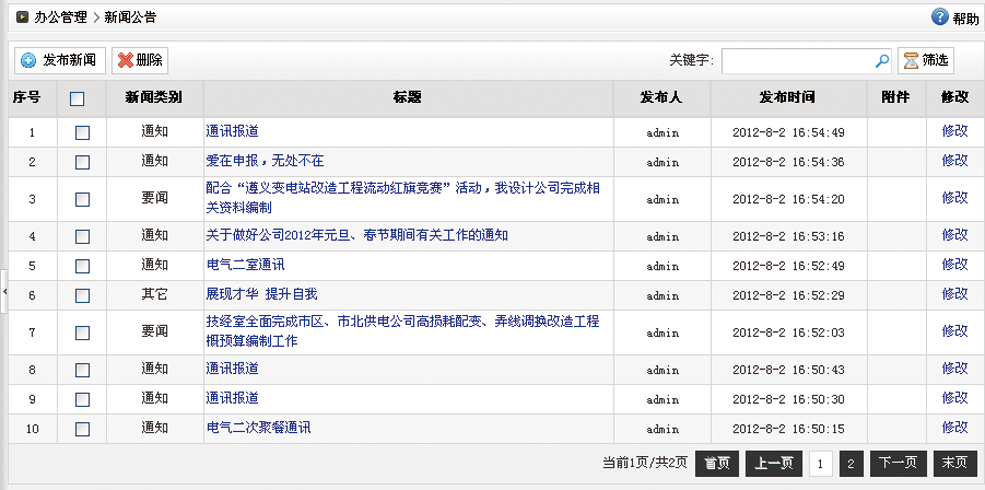Click the magnifier icon in keyword field
Viewport: 985px width, 490px height.
(x=882, y=60)
